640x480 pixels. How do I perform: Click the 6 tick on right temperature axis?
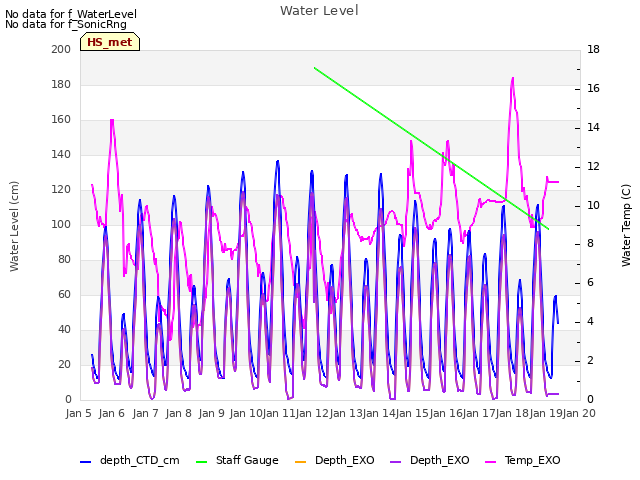pyautogui.click(x=590, y=283)
